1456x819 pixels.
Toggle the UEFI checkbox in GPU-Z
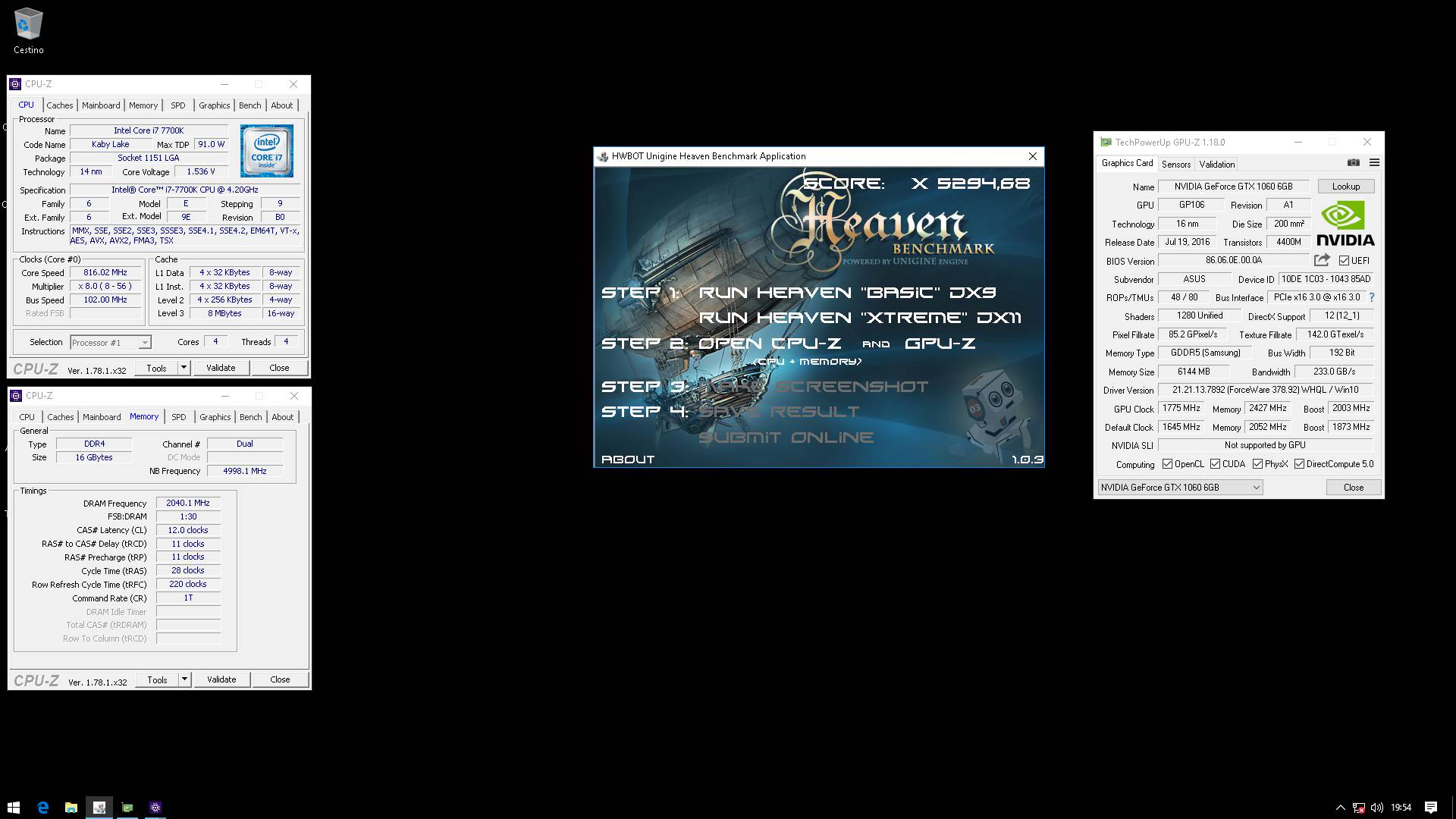pos(1344,261)
